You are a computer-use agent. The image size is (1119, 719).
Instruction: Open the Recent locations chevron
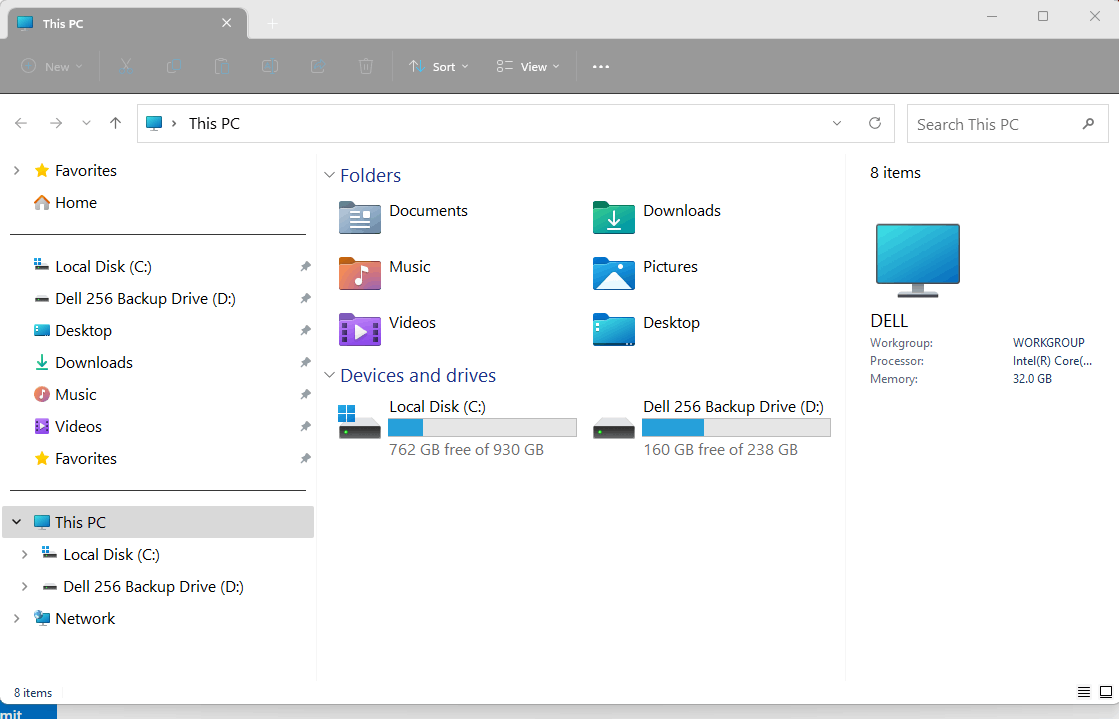(86, 124)
